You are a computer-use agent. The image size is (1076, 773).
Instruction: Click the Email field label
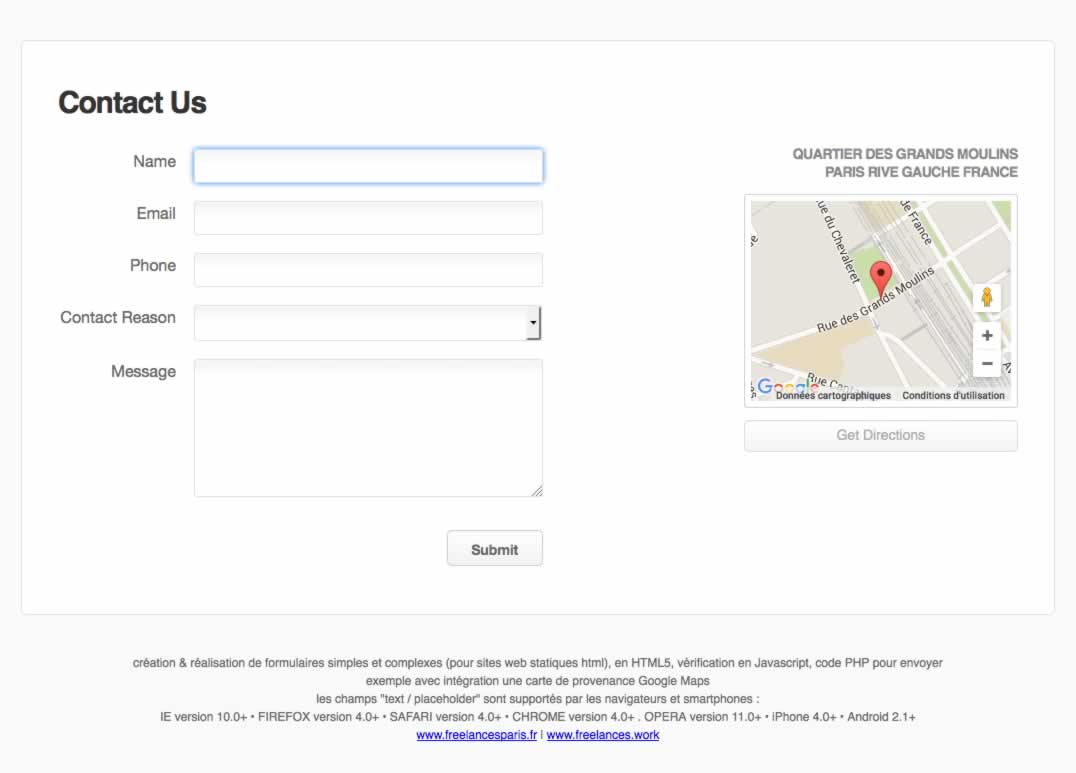click(x=156, y=214)
